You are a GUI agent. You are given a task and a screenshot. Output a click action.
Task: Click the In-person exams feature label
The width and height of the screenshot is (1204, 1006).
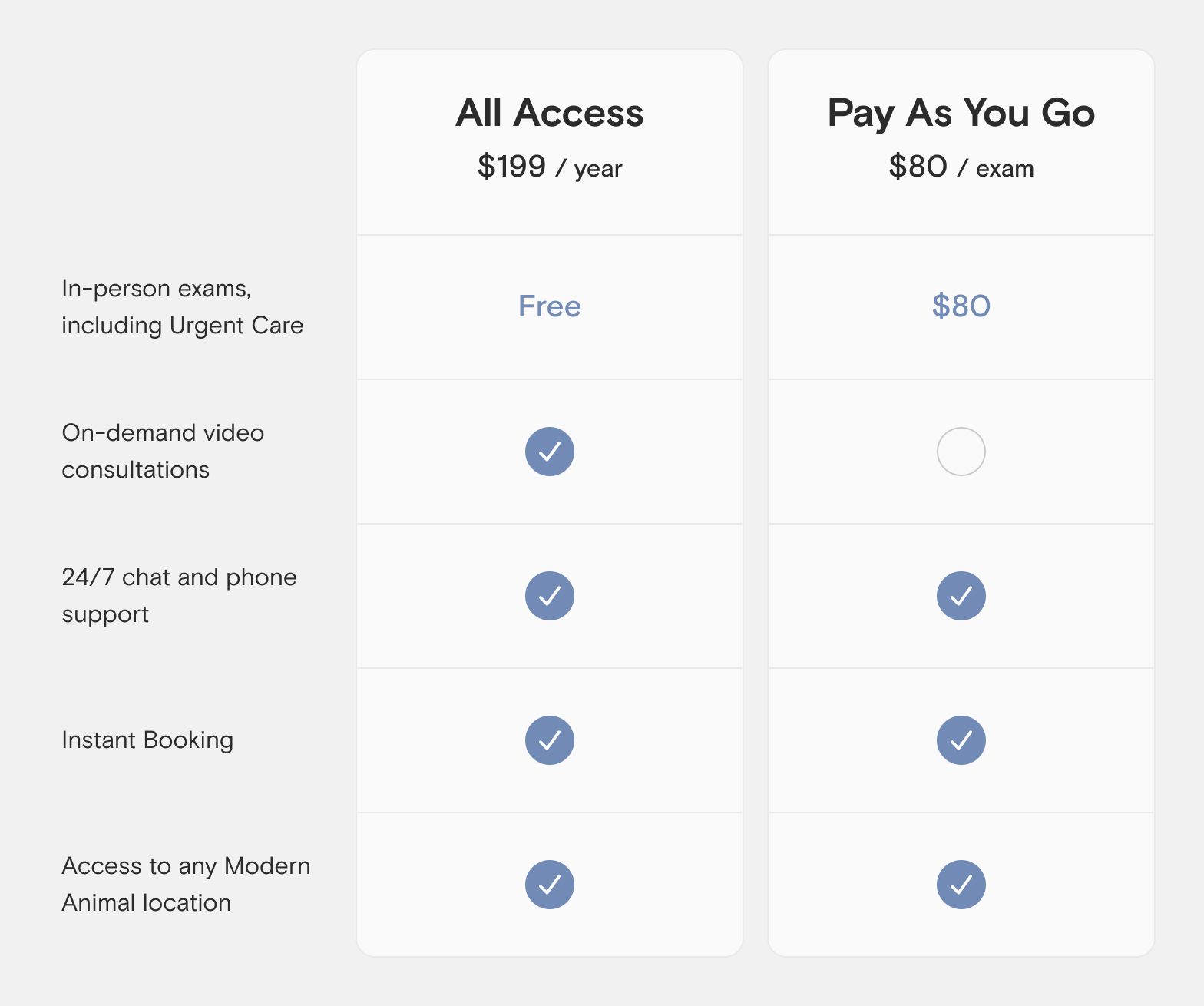click(183, 306)
